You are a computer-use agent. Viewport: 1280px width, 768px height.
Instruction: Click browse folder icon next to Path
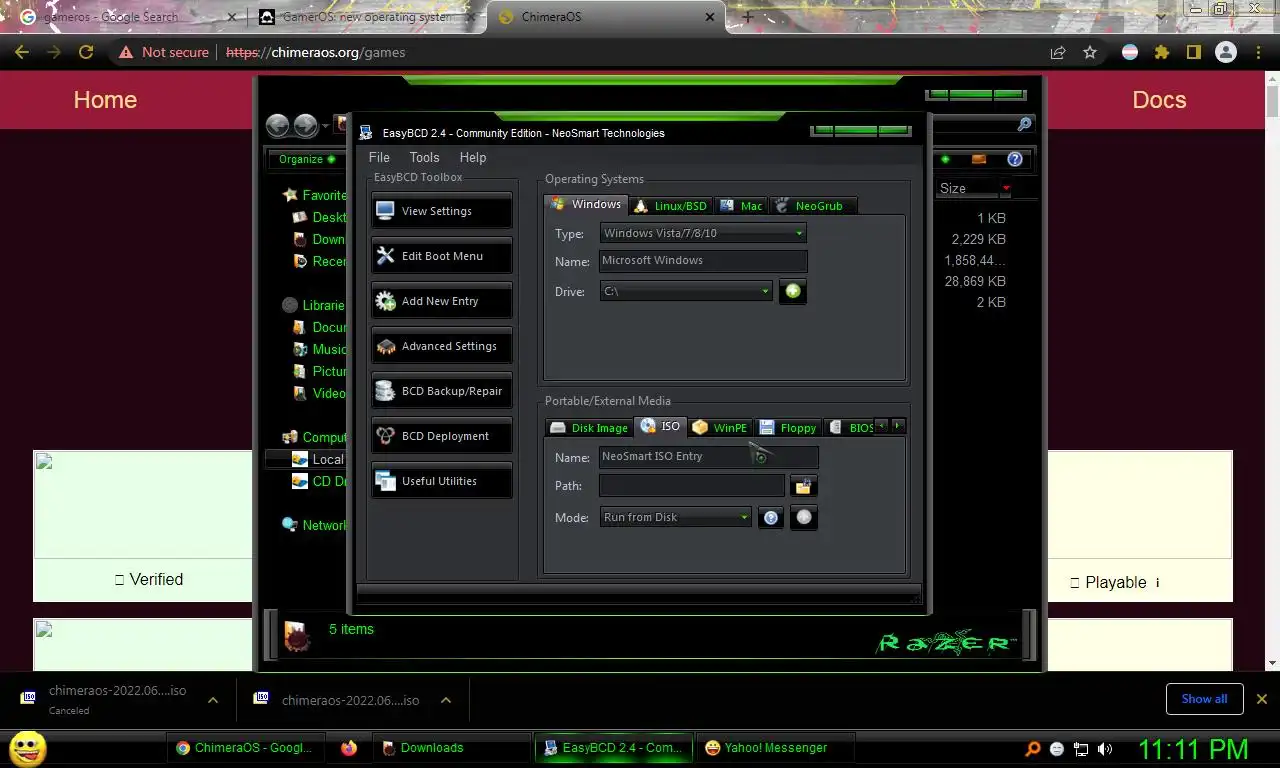point(803,487)
